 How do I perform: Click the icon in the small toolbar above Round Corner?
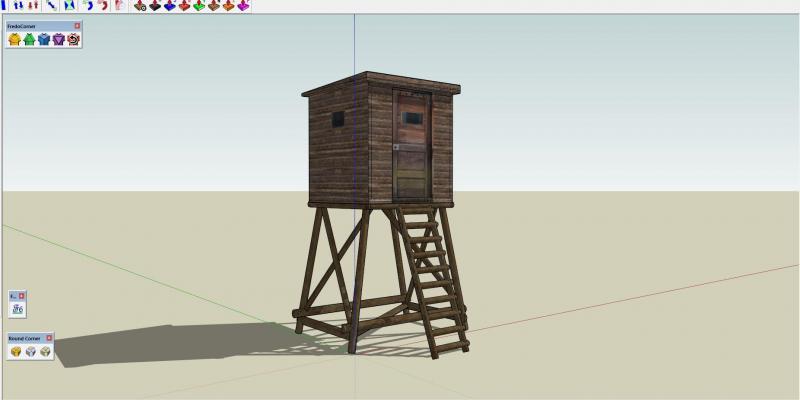click(17, 310)
